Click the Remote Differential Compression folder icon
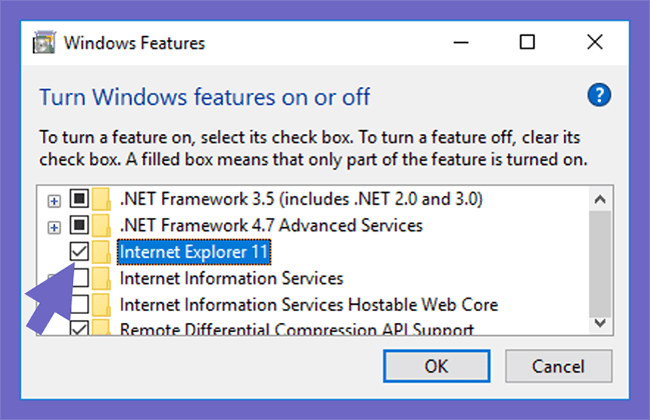The image size is (650, 420). 101,328
